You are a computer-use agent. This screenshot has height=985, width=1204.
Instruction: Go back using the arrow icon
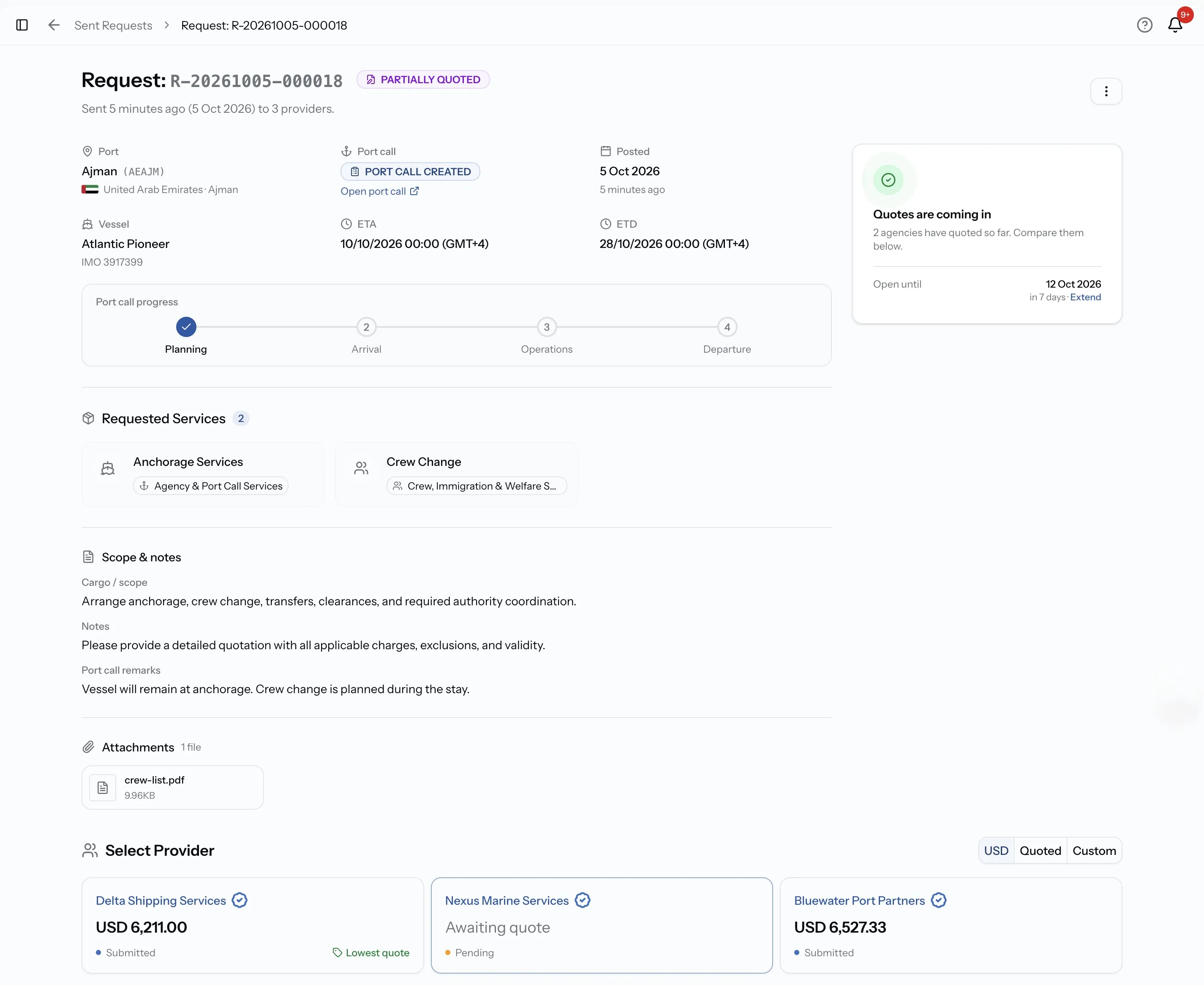coord(54,25)
